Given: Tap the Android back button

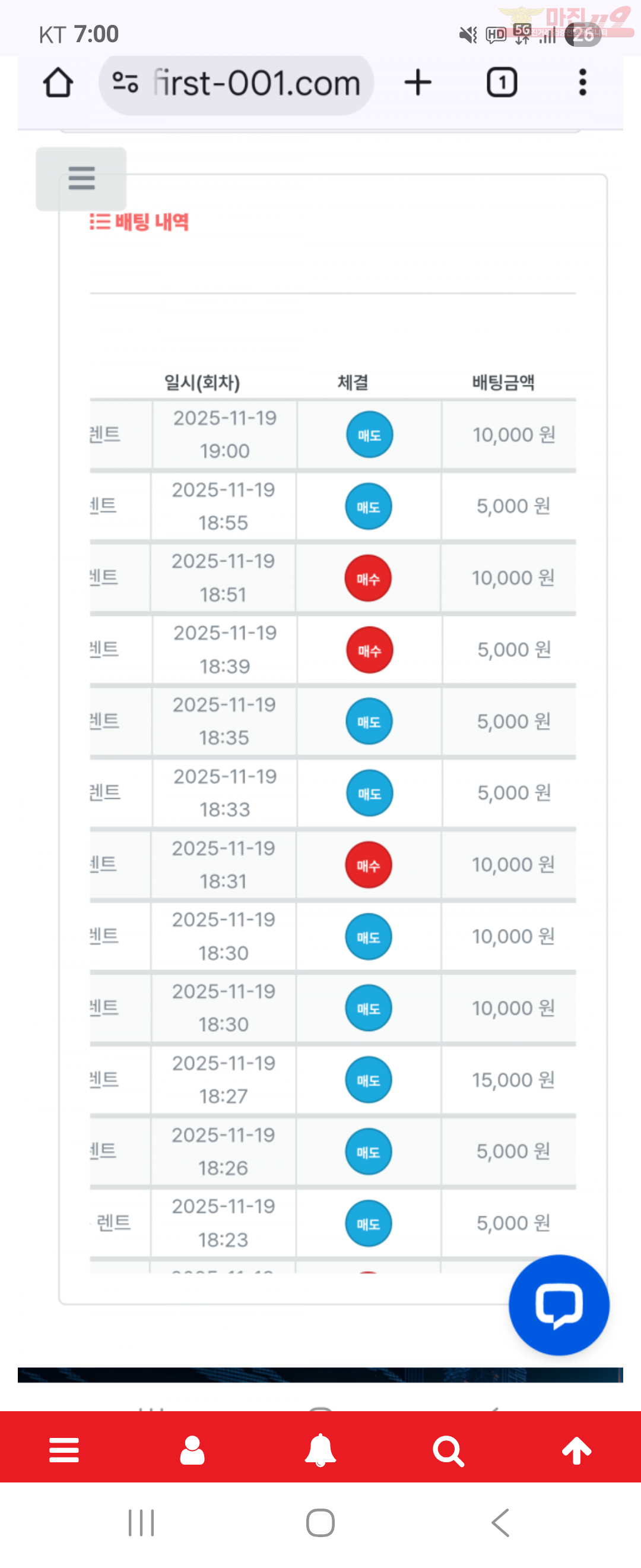Looking at the screenshot, I should coord(500,1522).
